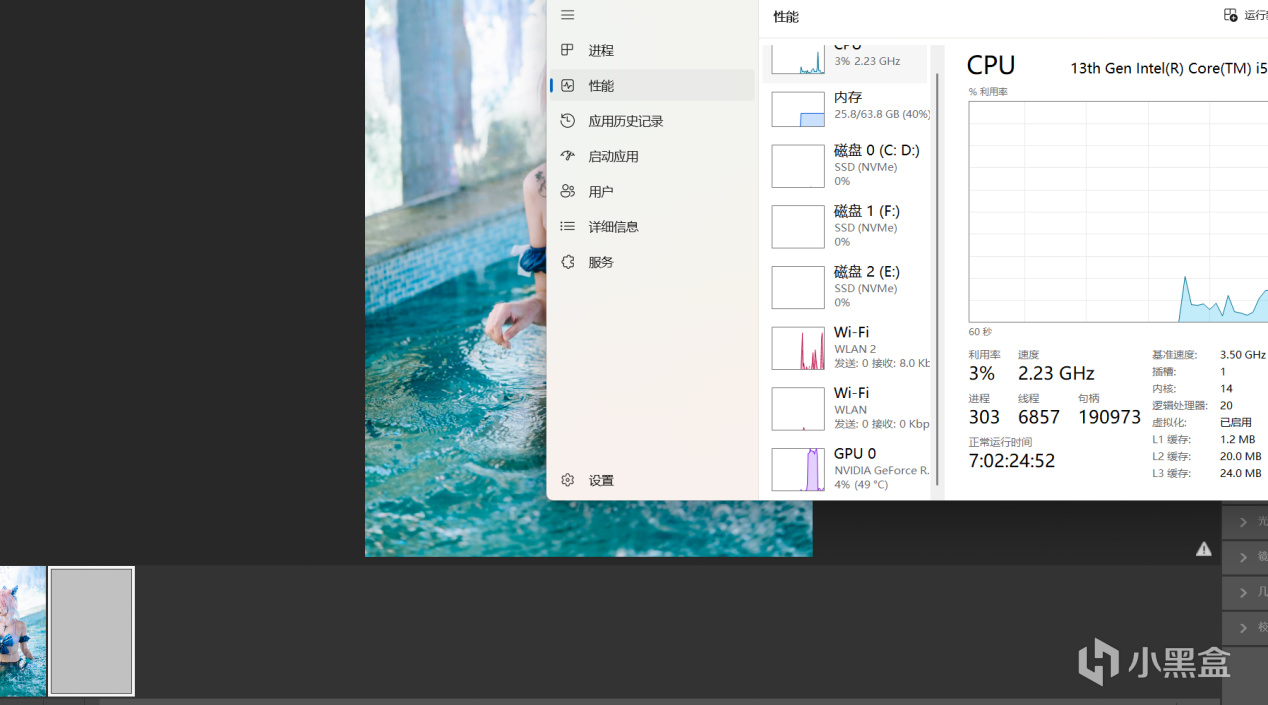Click the 303 processes value

tap(984, 417)
